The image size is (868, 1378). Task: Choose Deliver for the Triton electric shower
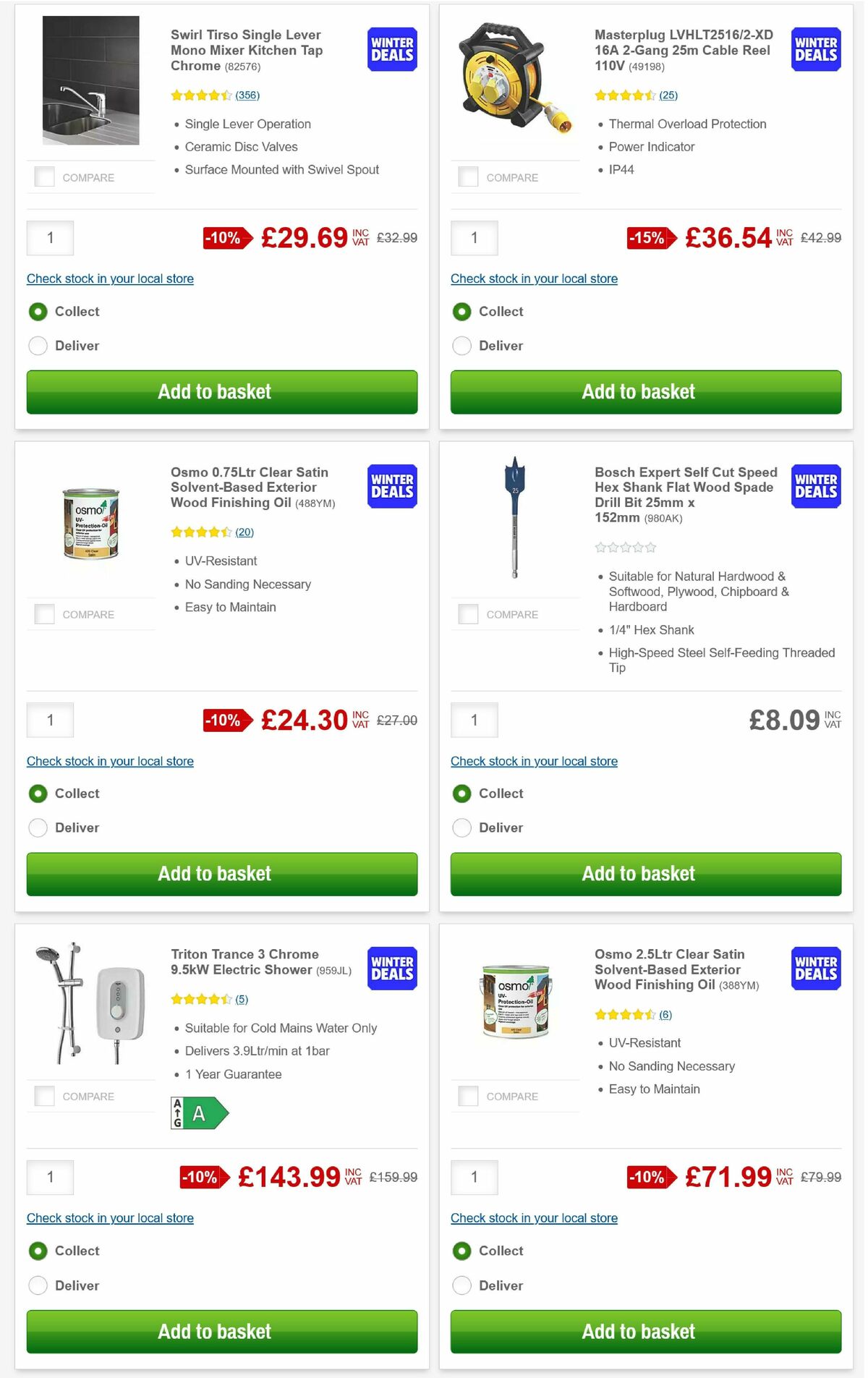[x=38, y=1285]
